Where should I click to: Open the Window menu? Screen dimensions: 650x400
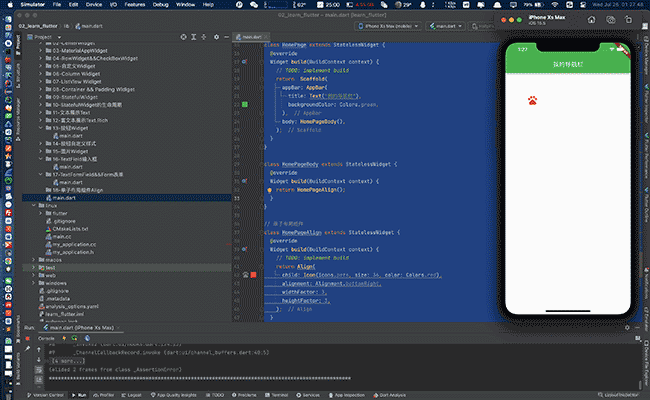185,5
